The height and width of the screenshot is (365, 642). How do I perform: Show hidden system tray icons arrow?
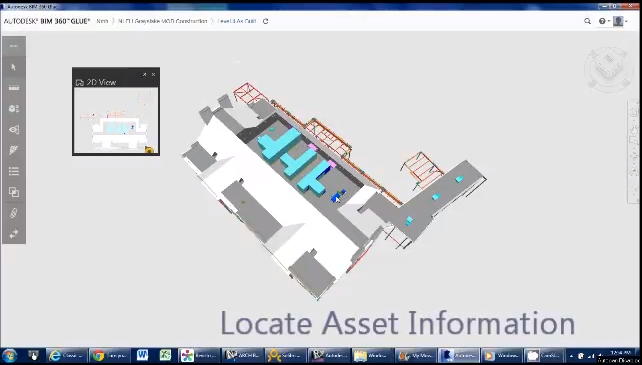572,356
